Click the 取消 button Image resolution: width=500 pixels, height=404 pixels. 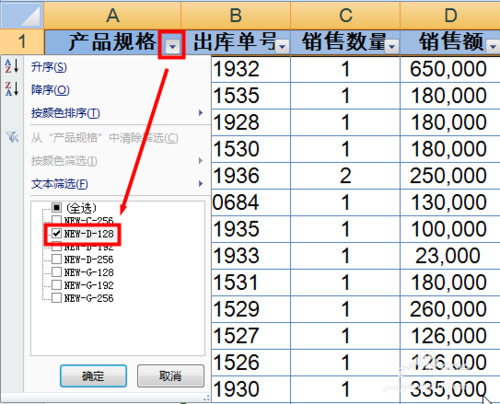point(170,376)
